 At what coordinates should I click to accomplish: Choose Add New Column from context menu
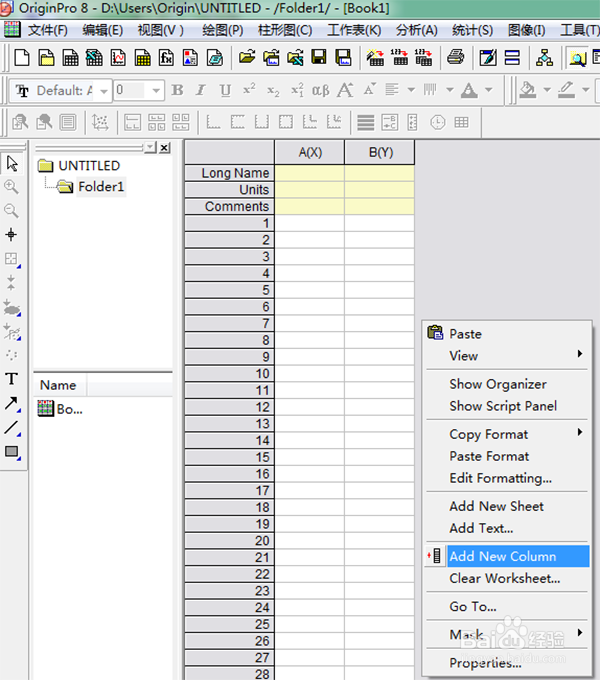[507, 556]
